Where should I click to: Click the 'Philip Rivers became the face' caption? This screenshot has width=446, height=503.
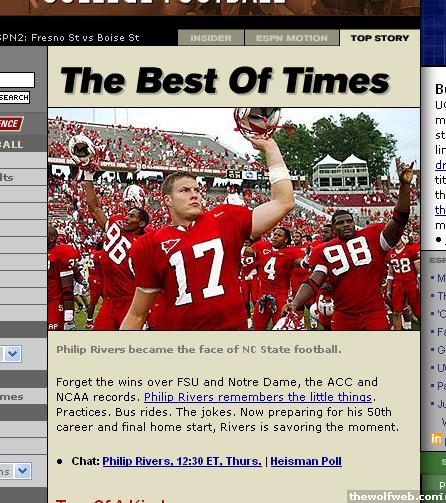(199, 349)
